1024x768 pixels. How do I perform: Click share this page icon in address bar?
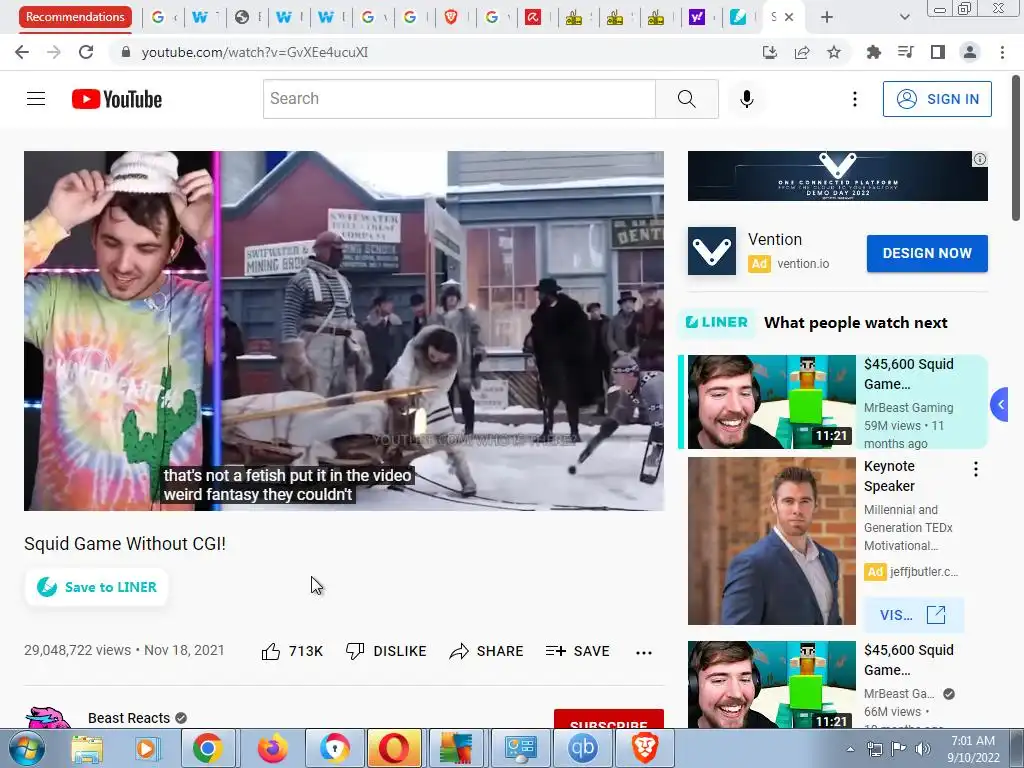point(802,52)
